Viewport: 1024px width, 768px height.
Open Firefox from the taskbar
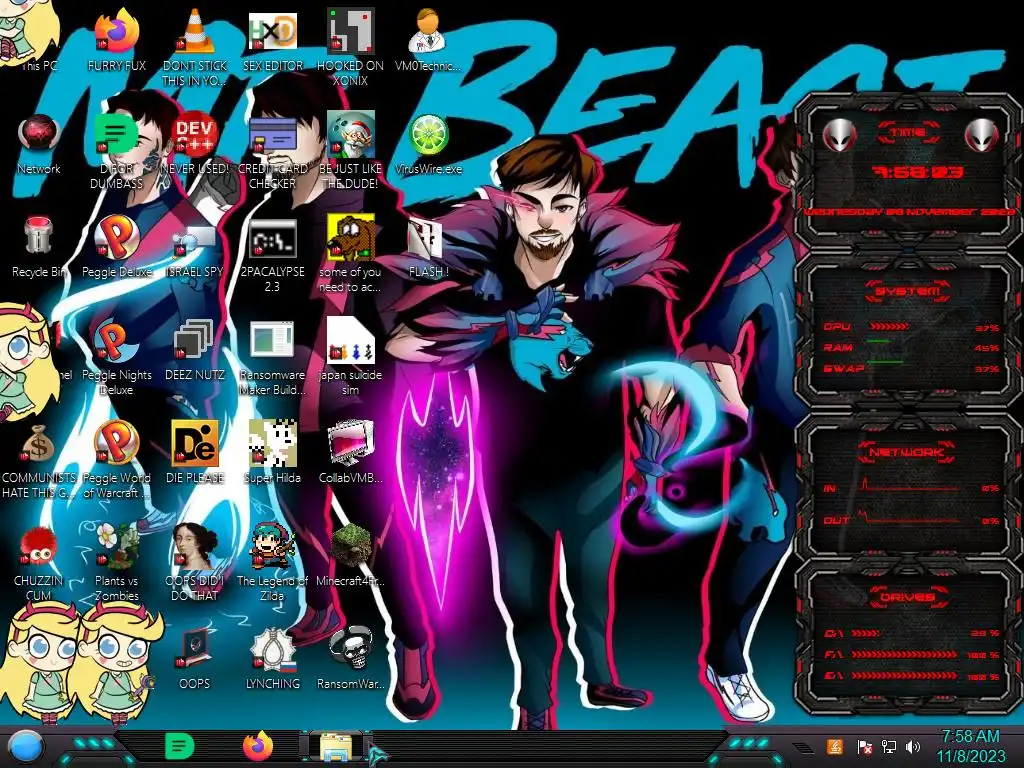pos(258,746)
